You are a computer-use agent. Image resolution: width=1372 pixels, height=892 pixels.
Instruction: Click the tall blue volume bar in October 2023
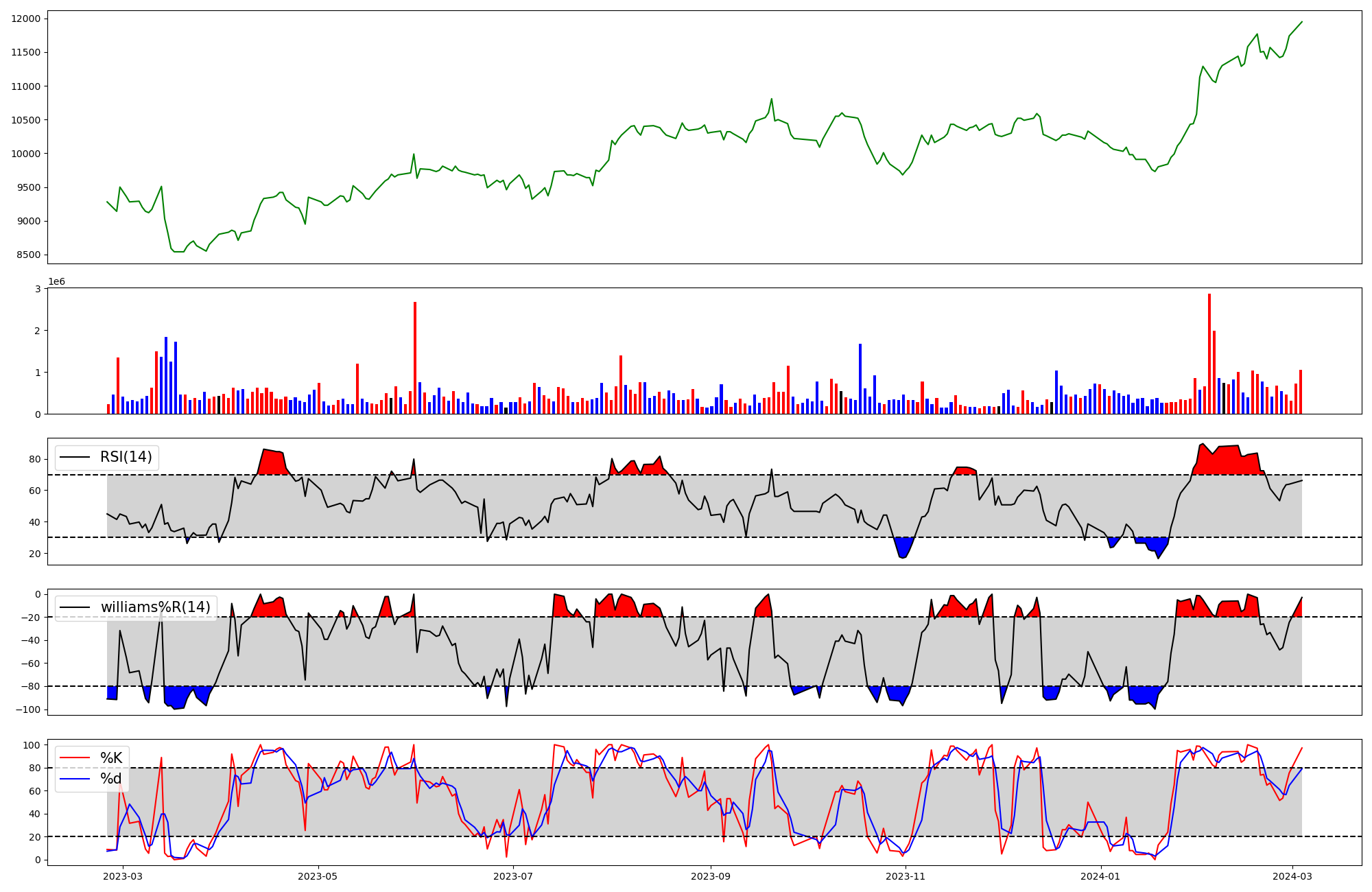pyautogui.click(x=860, y=377)
